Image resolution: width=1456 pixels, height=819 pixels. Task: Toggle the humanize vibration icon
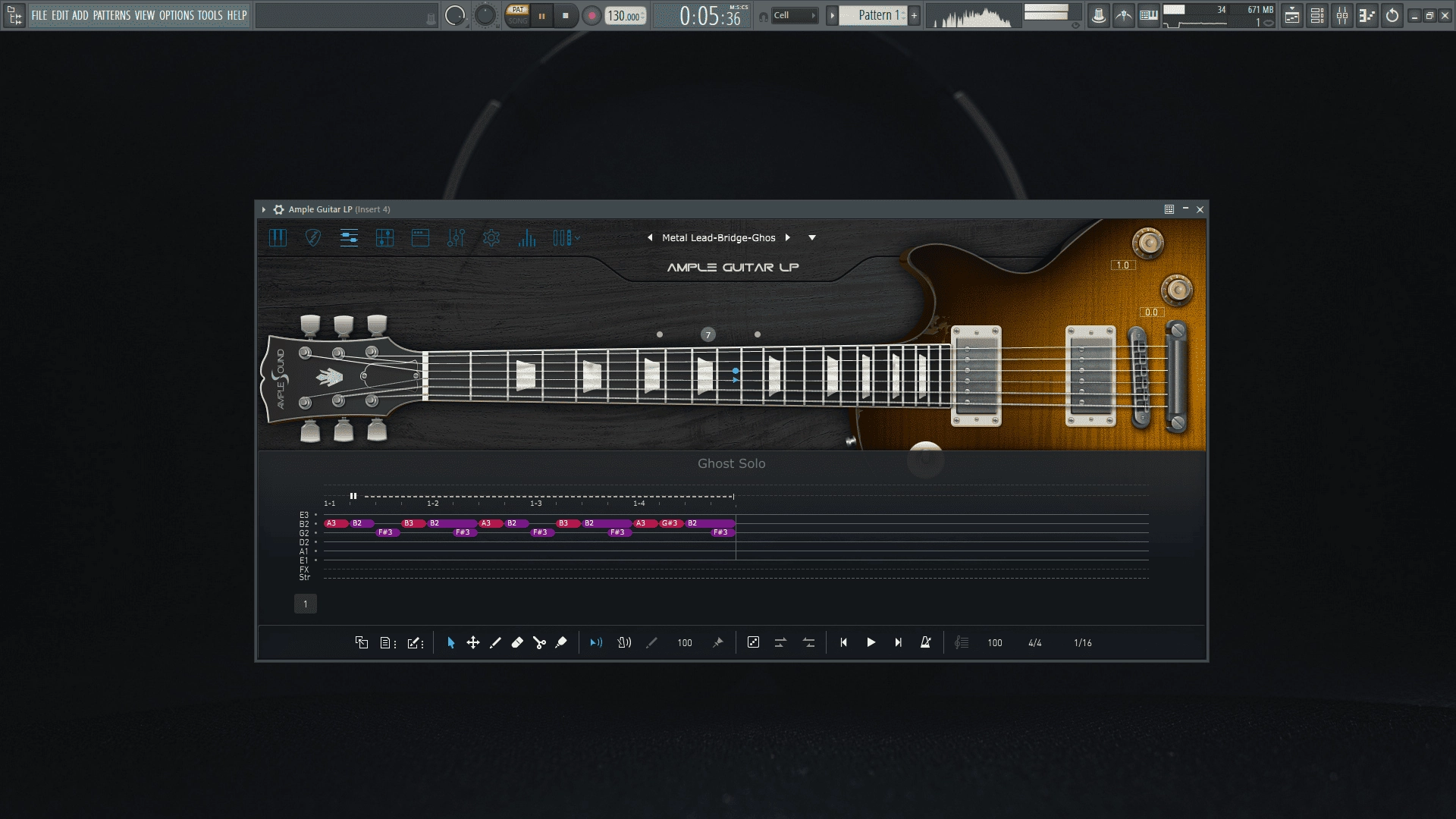[624, 643]
